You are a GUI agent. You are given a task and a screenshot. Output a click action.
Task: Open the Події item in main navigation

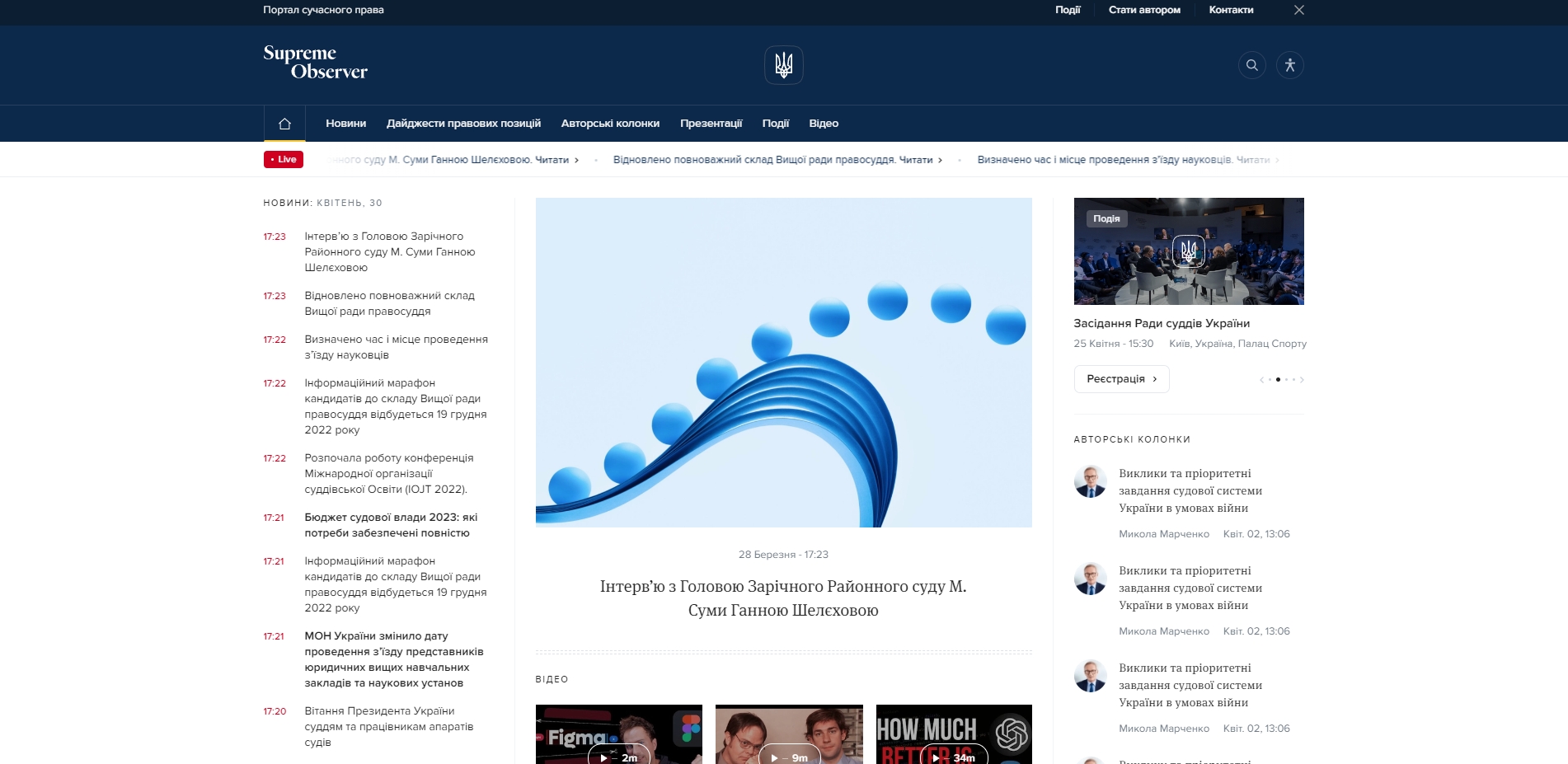(775, 124)
